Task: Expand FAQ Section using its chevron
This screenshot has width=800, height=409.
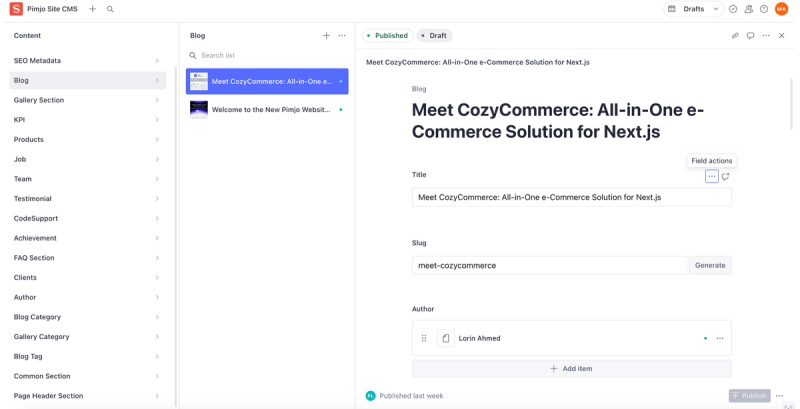Action: coord(157,258)
